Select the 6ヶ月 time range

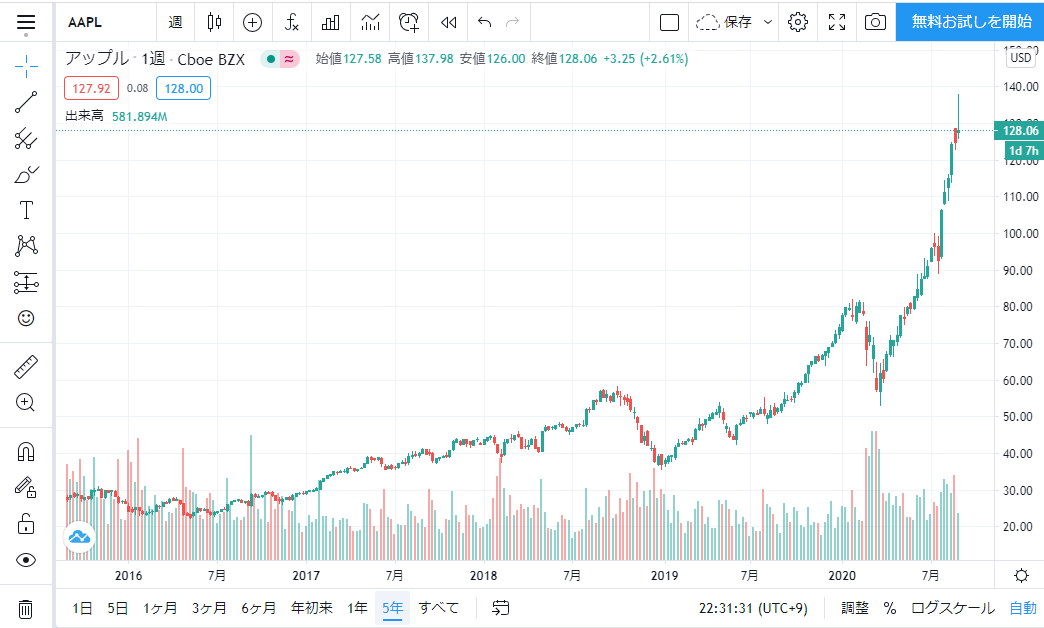pyautogui.click(x=258, y=608)
